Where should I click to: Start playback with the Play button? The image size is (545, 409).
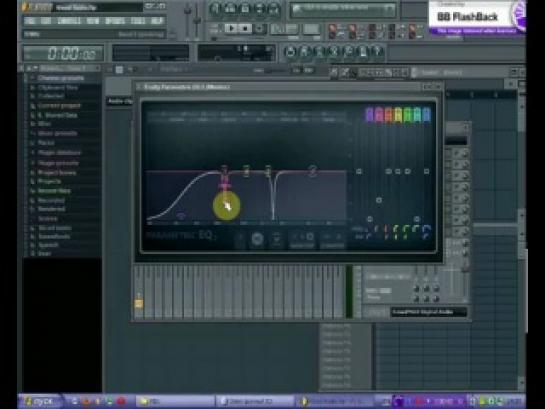tap(231, 28)
